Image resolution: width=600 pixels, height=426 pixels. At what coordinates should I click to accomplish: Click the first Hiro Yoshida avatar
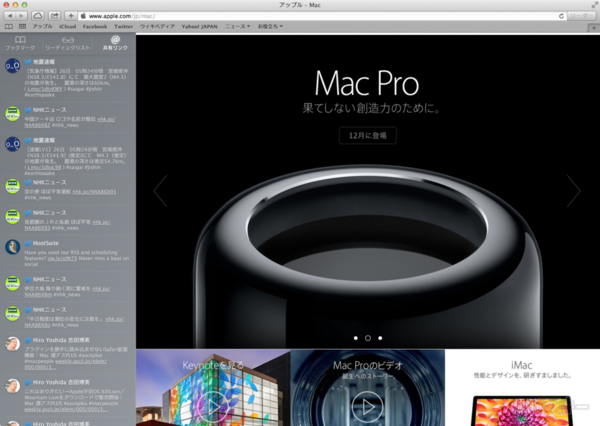[x=13, y=344]
